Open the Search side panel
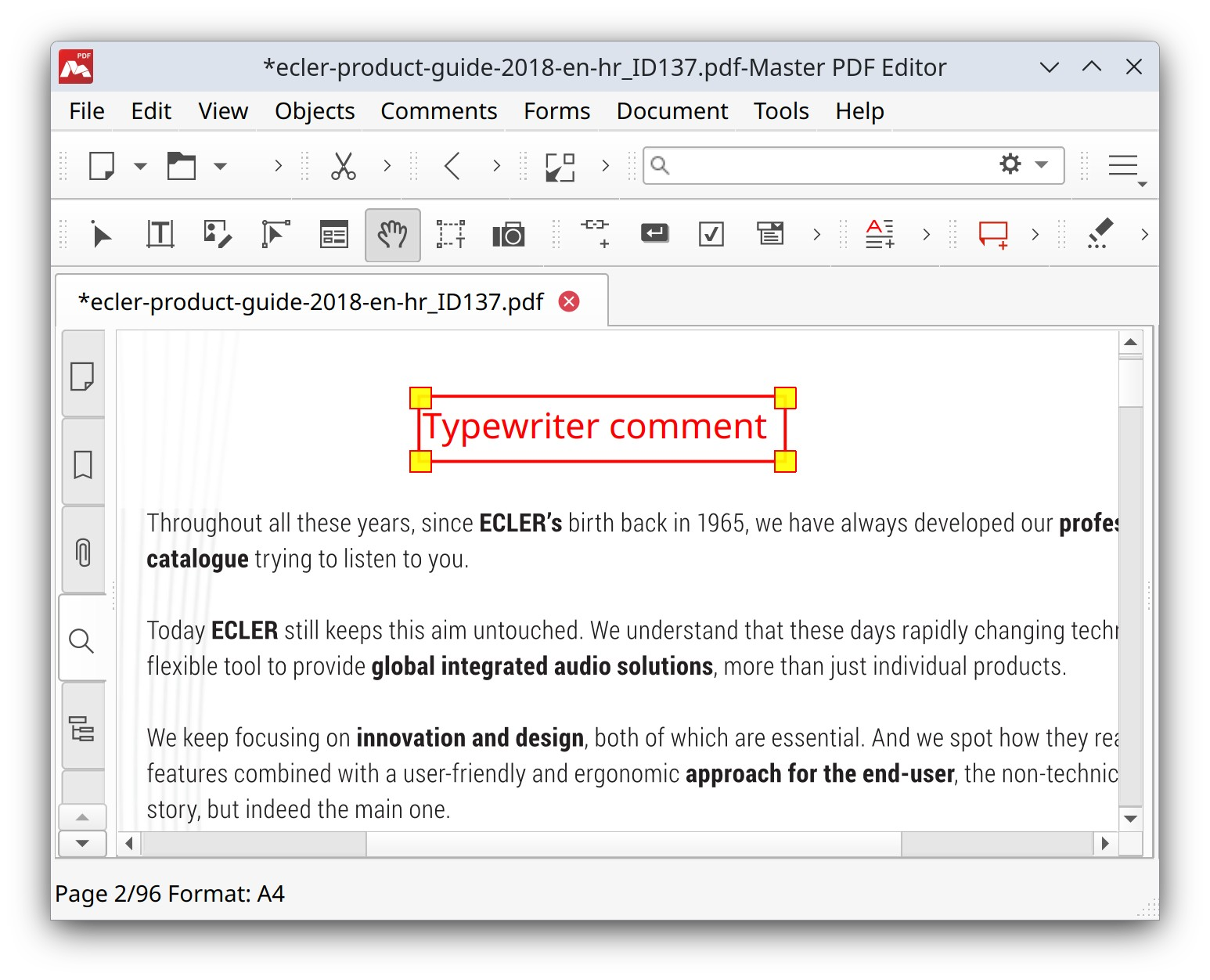Screen dimensions: 1210x980 [82, 640]
